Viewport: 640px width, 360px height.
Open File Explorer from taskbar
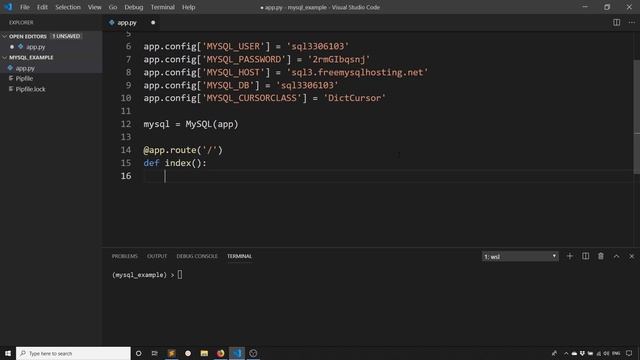point(204,353)
